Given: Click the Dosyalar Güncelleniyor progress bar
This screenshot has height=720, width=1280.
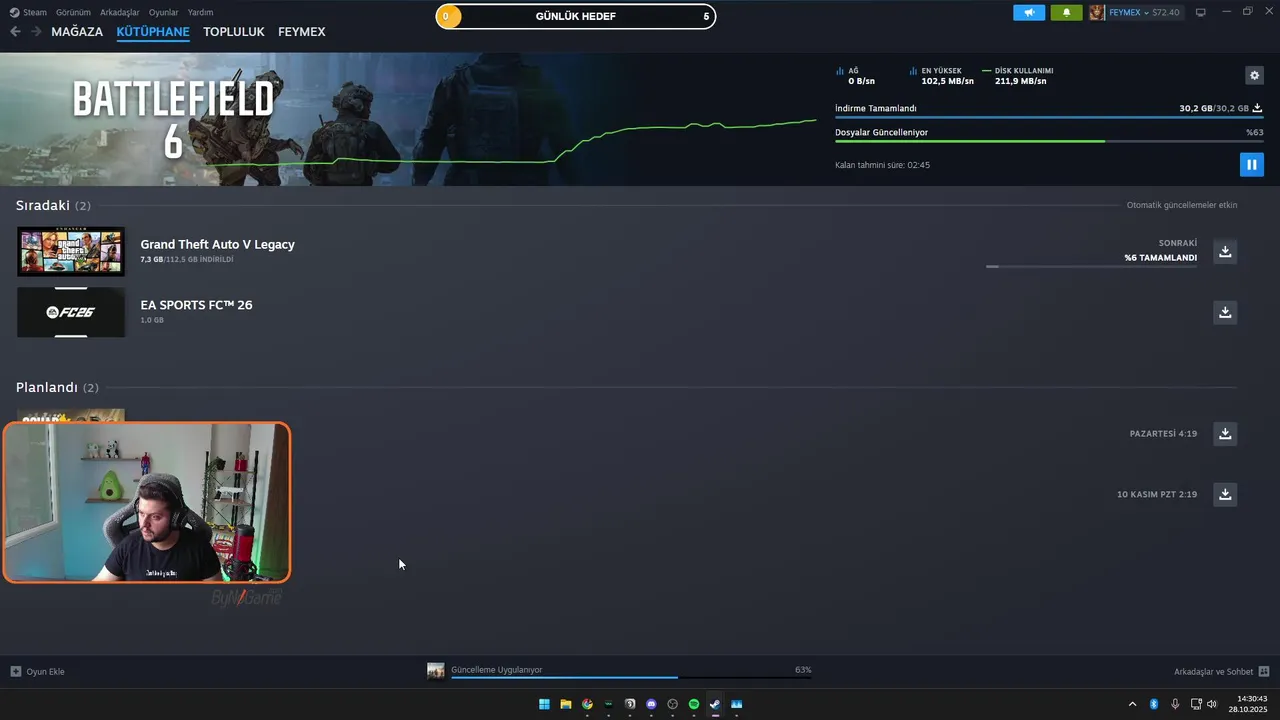Looking at the screenshot, I should click(x=1049, y=141).
